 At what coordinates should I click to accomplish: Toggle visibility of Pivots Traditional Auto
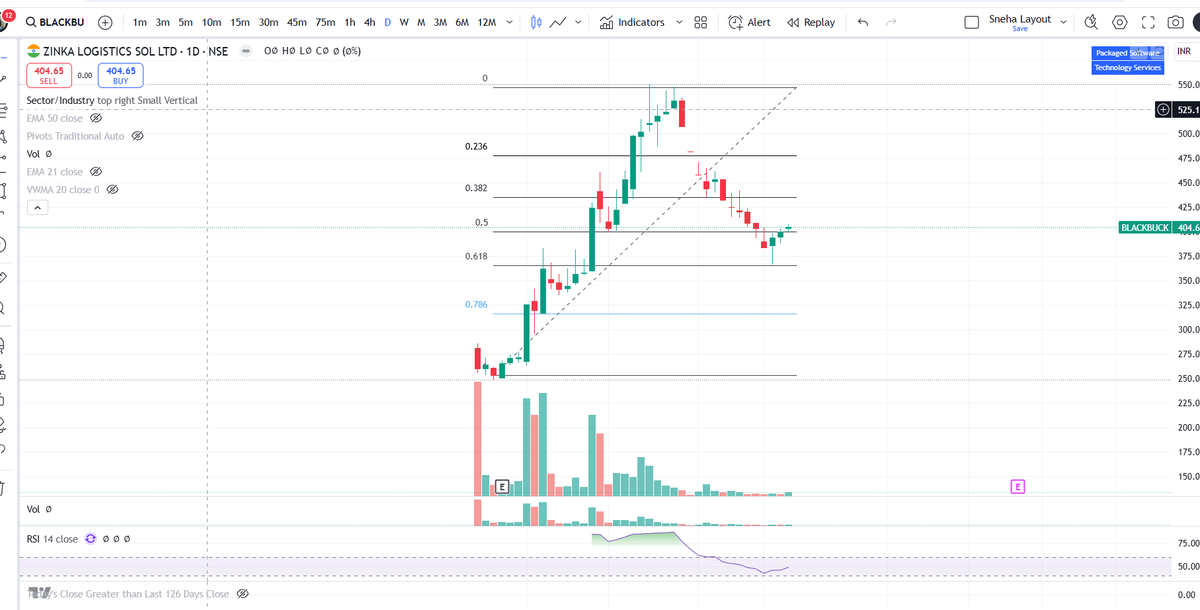pos(138,136)
